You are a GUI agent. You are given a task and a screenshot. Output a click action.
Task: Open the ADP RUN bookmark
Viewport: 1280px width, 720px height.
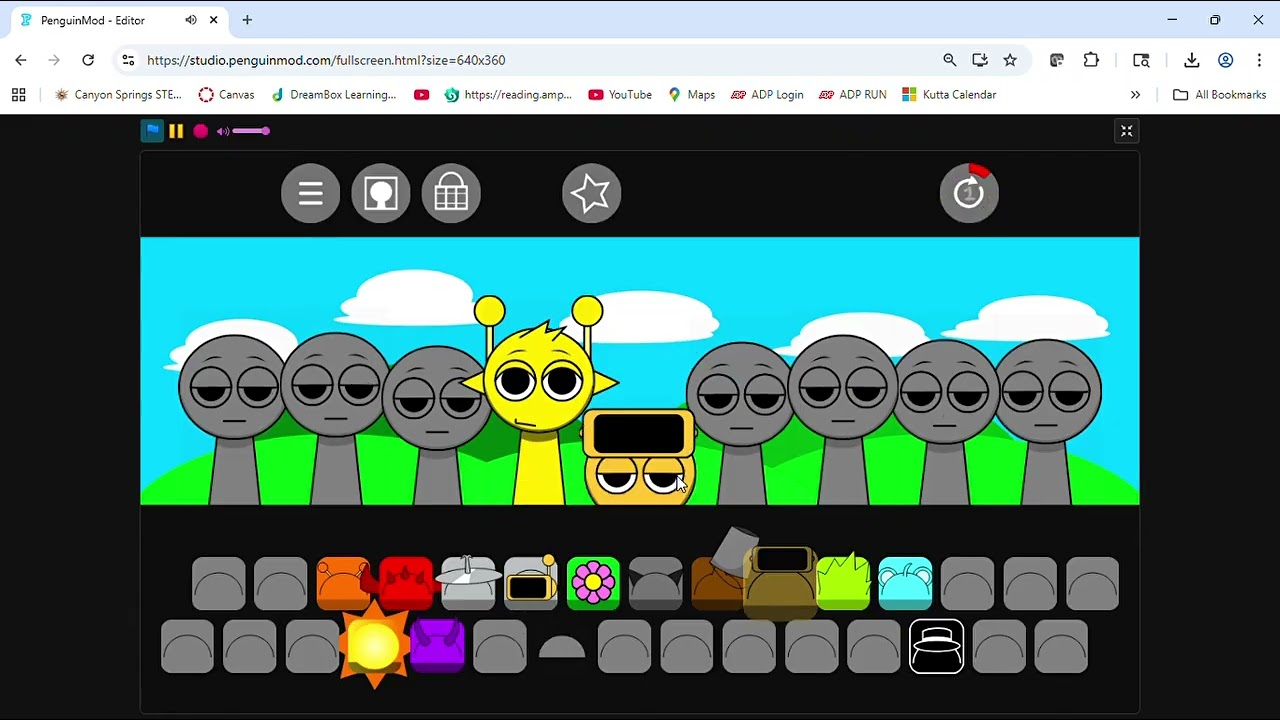pos(852,95)
